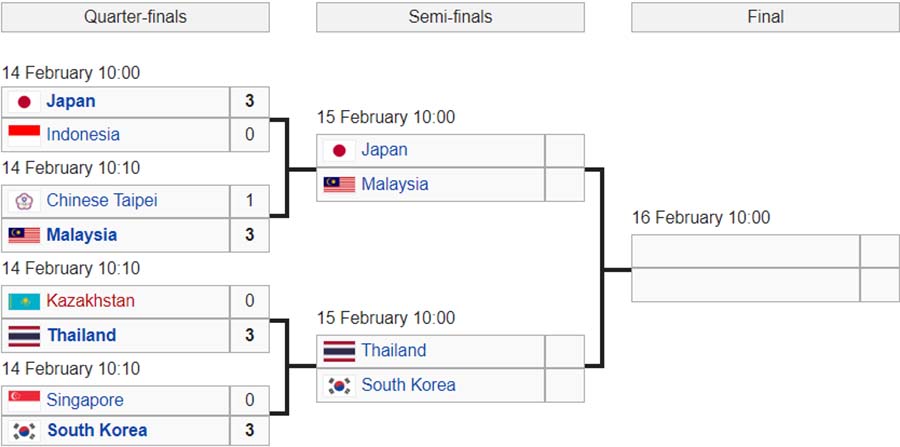900x447 pixels.
Task: Click the Japan flag icon in quarter-finals
Action: click(24, 102)
